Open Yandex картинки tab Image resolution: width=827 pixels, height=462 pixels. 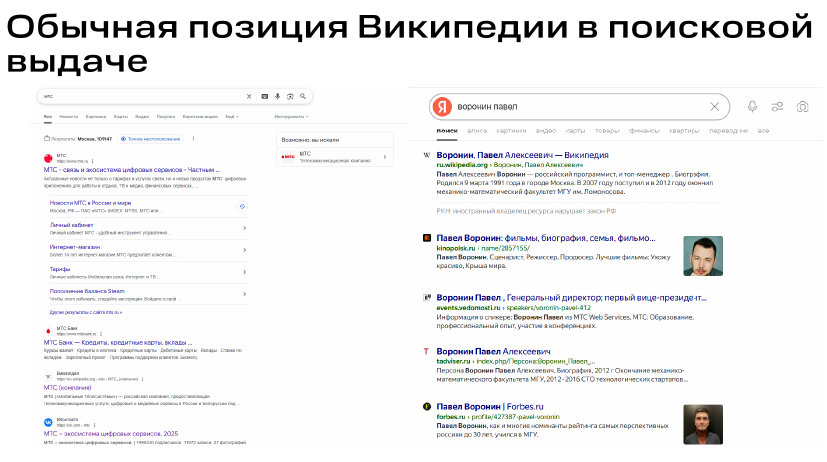pos(512,131)
